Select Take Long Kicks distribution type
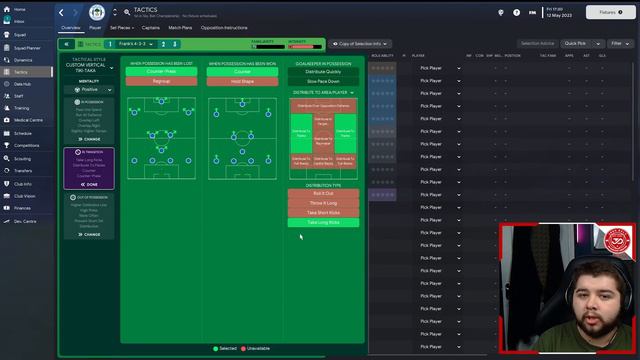The height and width of the screenshot is (360, 640). pos(323,222)
